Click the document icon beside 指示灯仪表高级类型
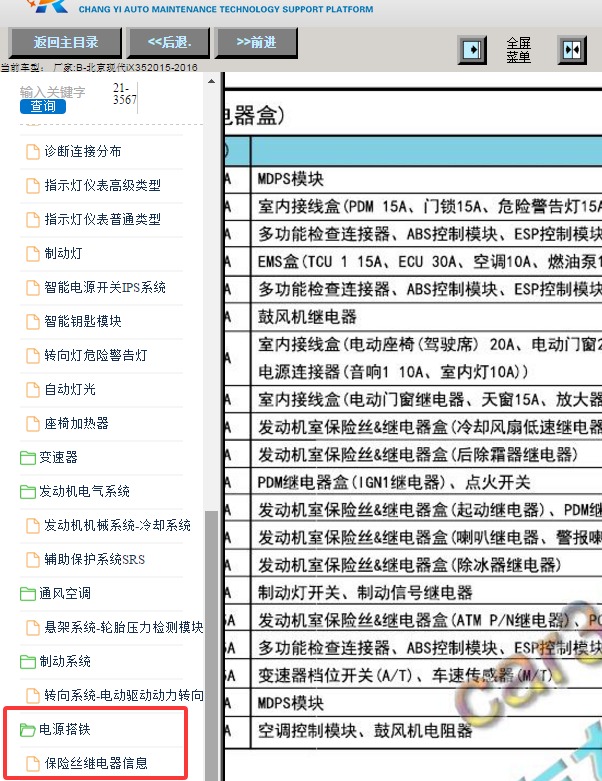602x781 pixels. (x=33, y=186)
